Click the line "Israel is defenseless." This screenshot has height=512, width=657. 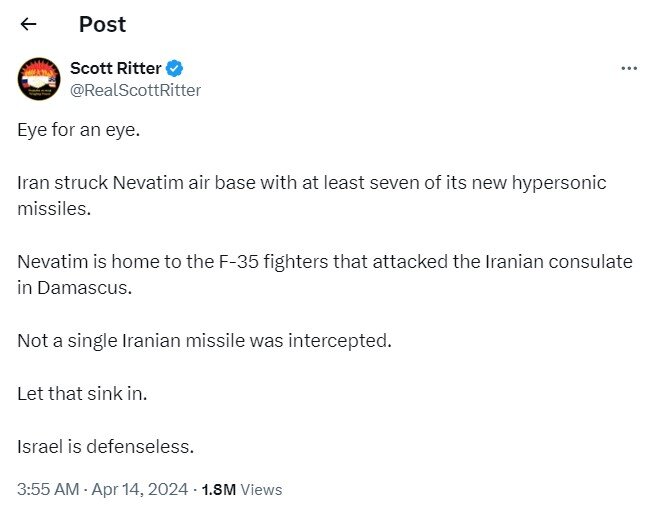tap(105, 445)
